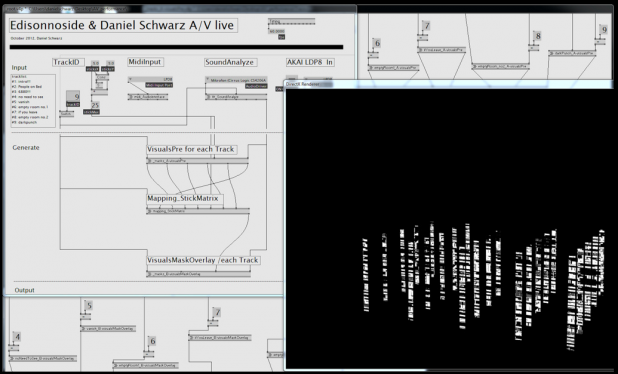This screenshot has height=374, width=618.
Task: Select the equals node below number box 5
Action: (86, 316)
